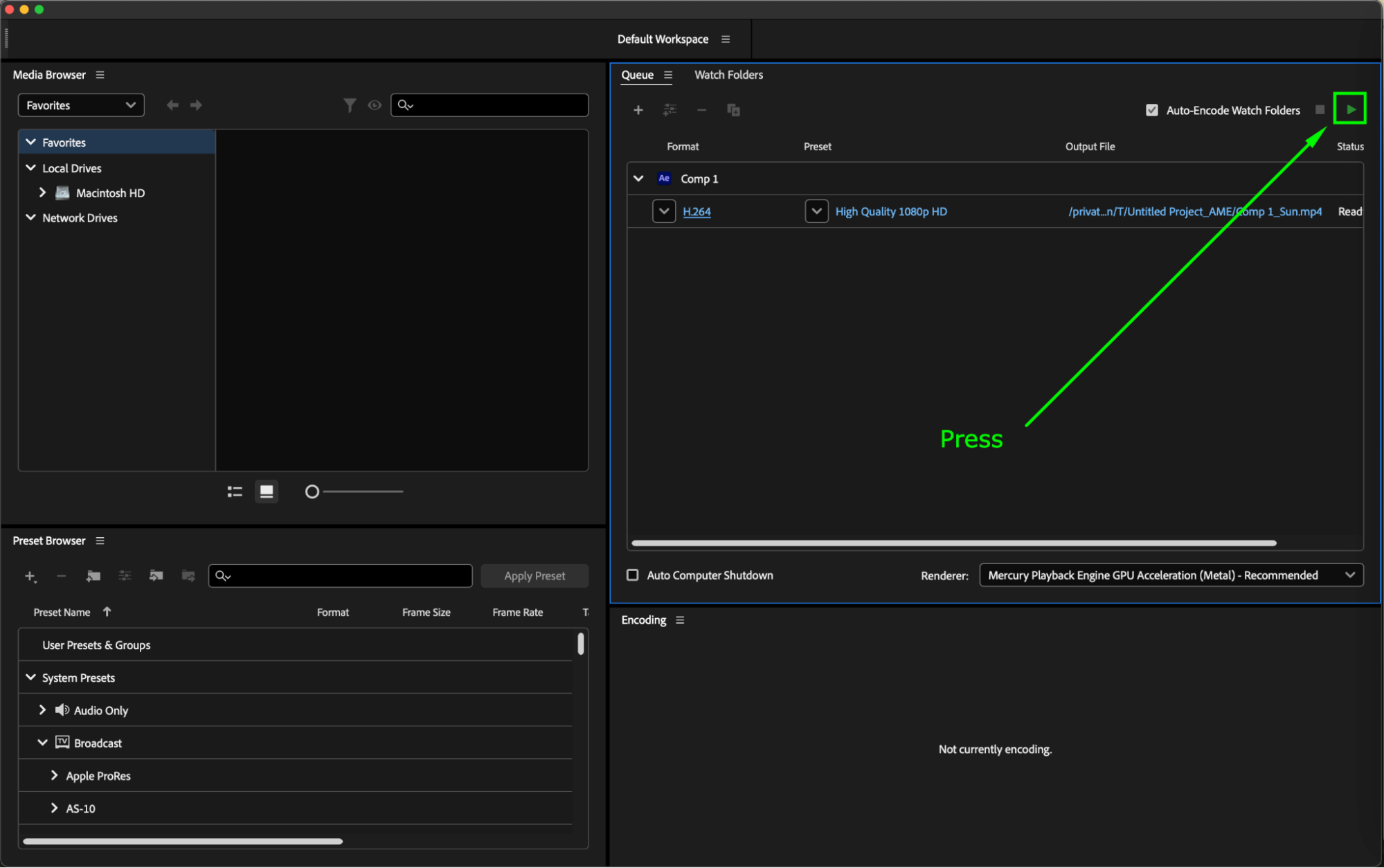
Task: Uncheck Auto-Encode Watch Folders checkbox
Action: click(x=1151, y=110)
